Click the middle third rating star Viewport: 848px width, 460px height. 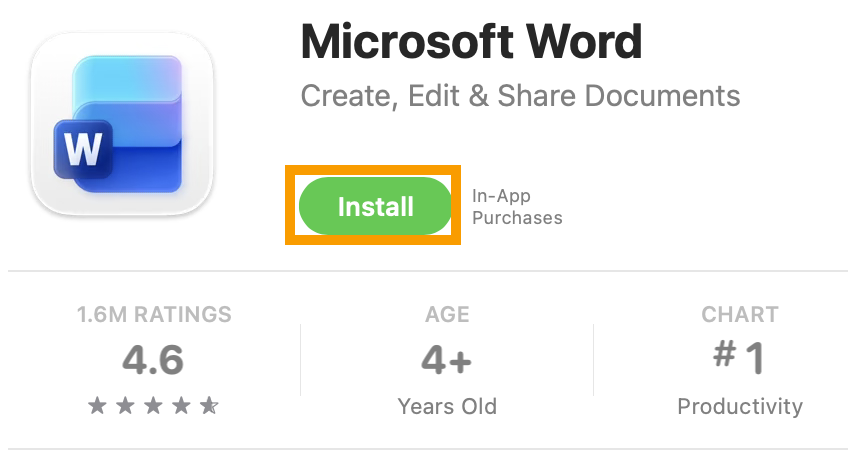click(153, 406)
